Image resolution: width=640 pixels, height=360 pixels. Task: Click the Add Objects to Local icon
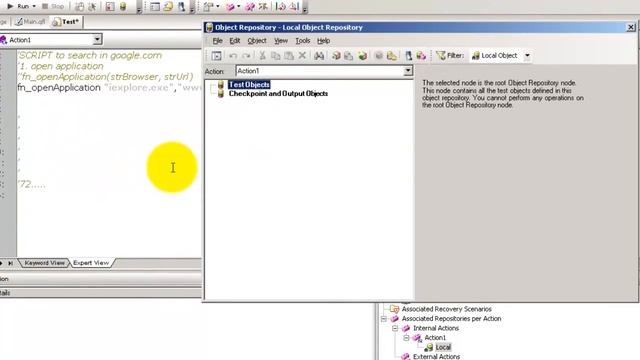[349, 56]
